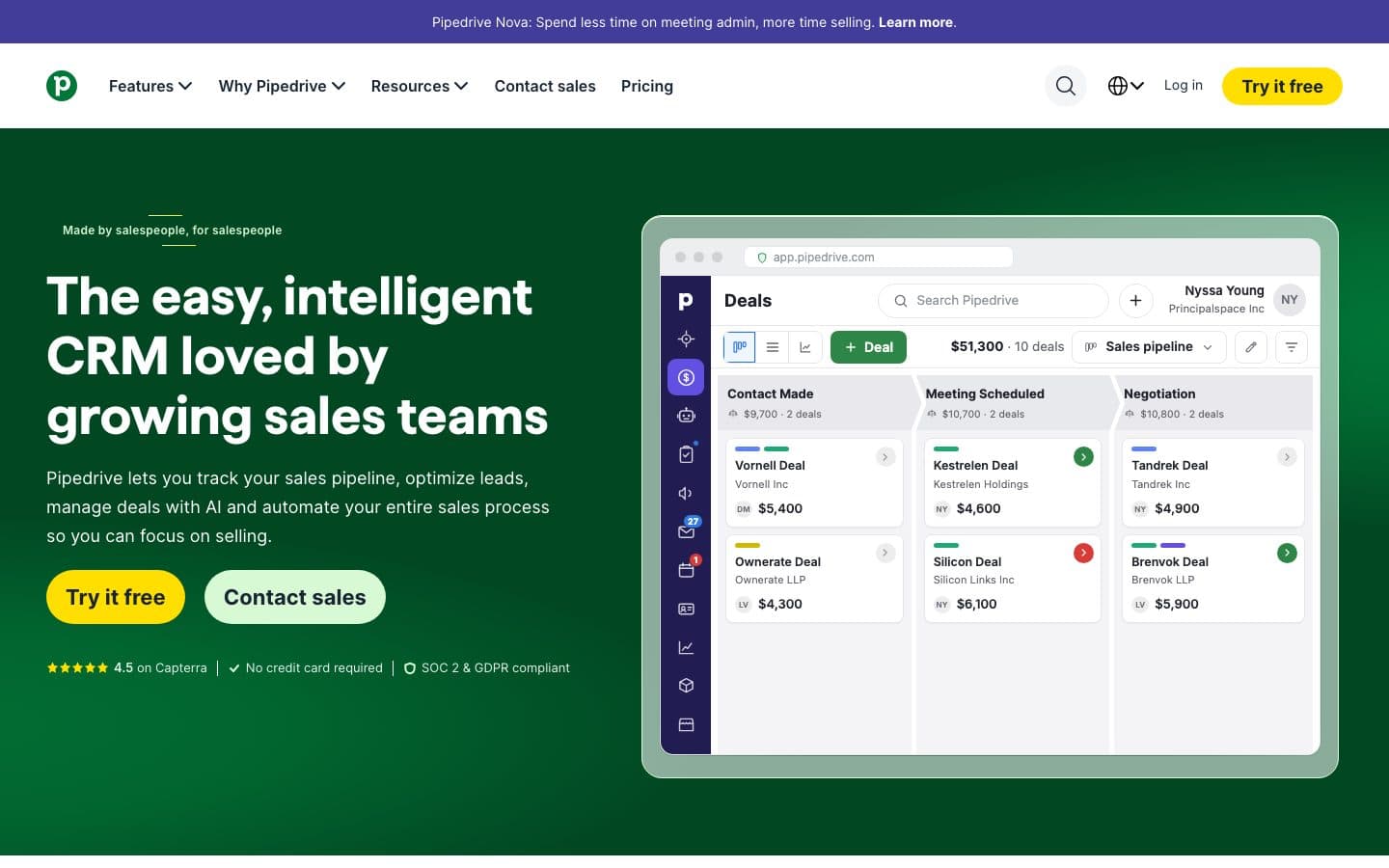Click the Brenvok Deal green status arrow
The height and width of the screenshot is (868, 1389).
point(1287,553)
